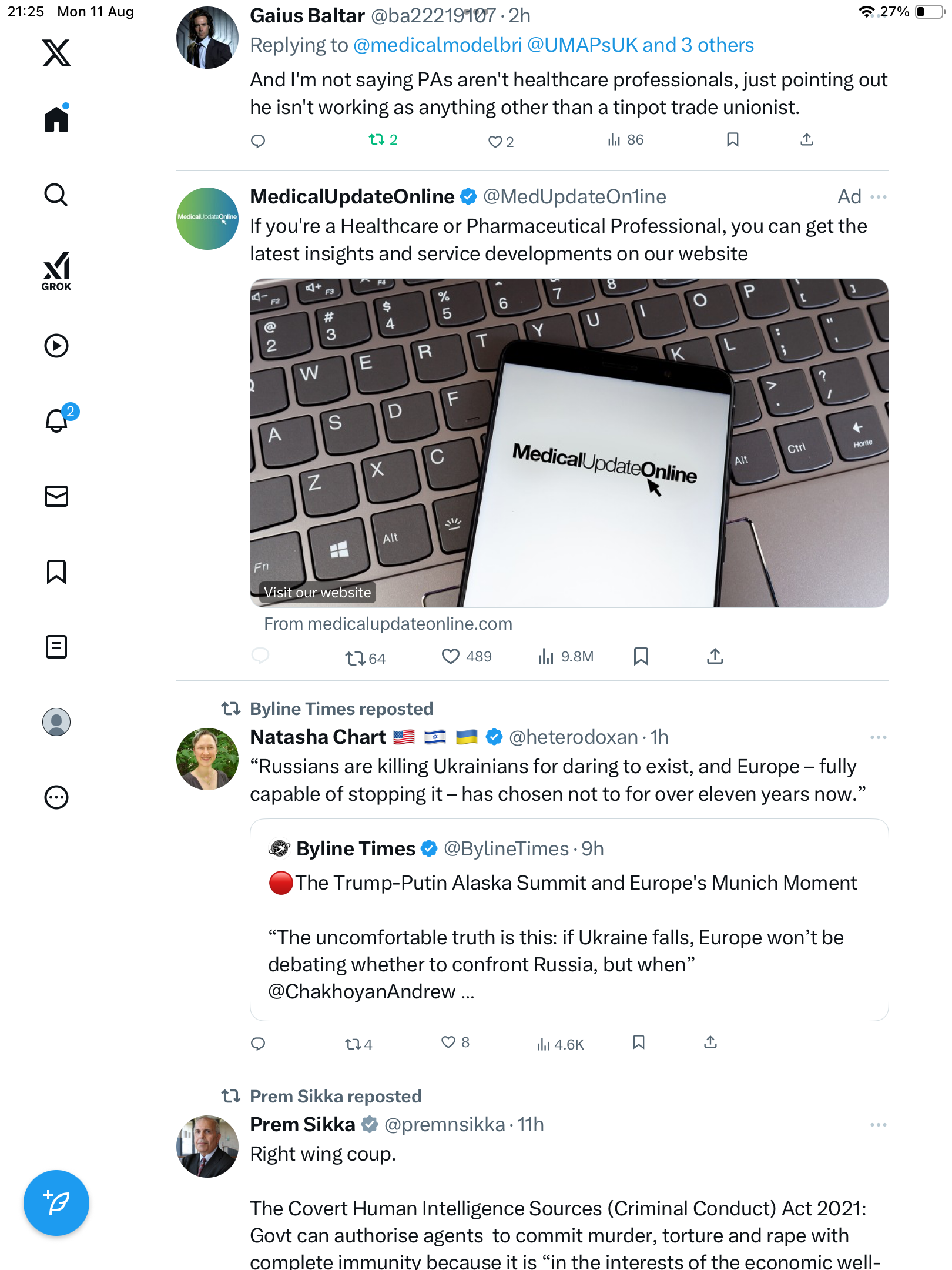Viewport: 952px width, 1270px height.
Task: Open Notifications bell with 2 alerts
Action: [57, 420]
